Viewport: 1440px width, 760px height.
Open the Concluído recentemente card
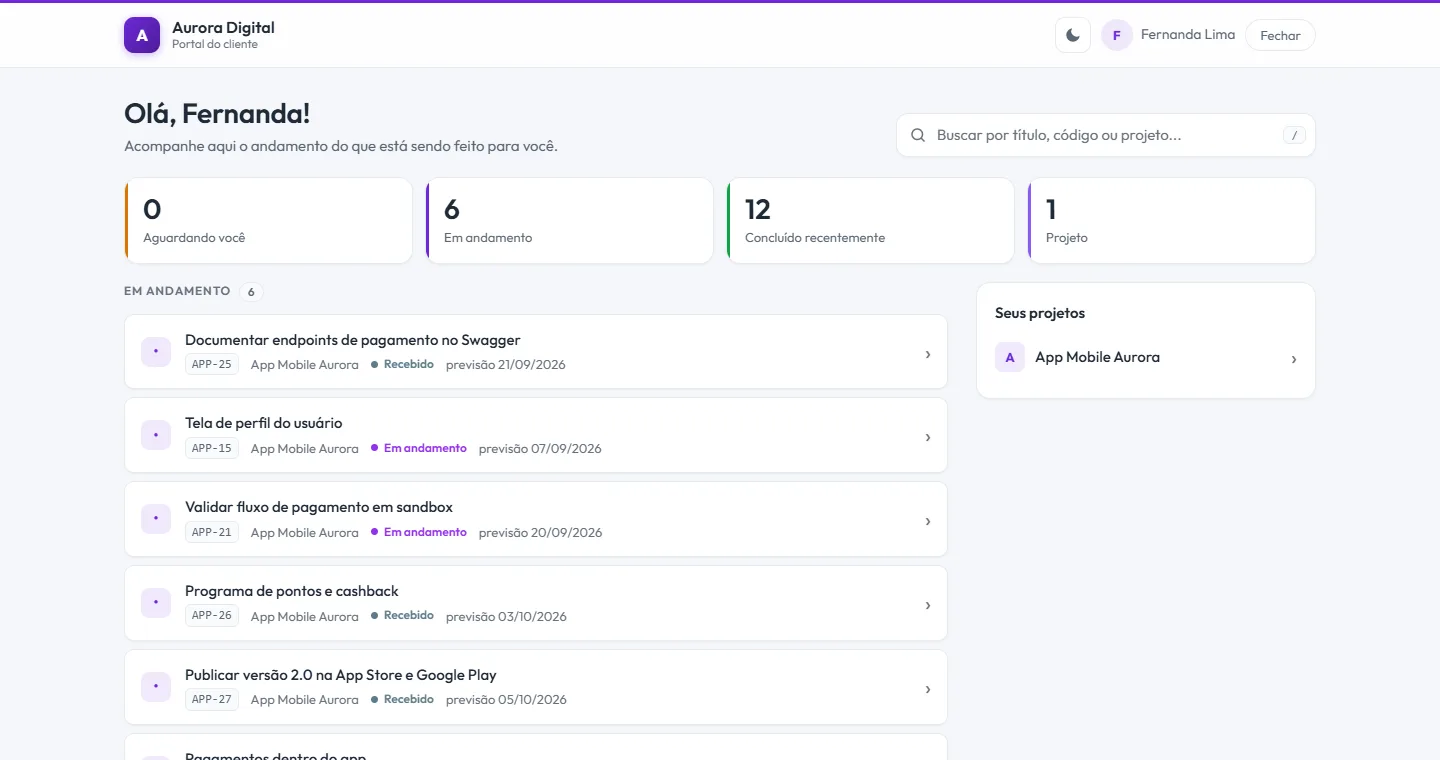[870, 220]
